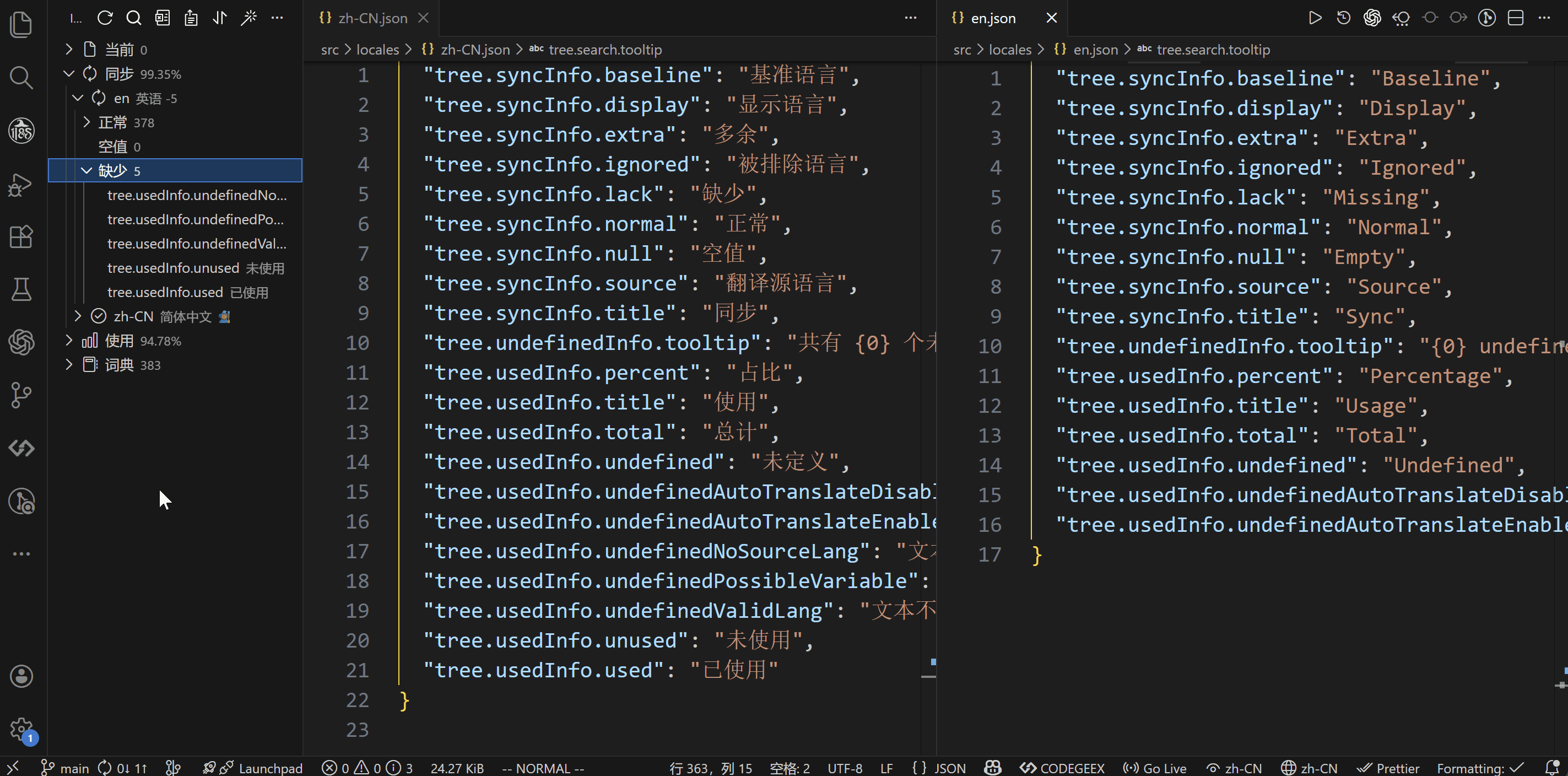
Task: Click the refresh icon in sidebar toolbar
Action: click(105, 18)
